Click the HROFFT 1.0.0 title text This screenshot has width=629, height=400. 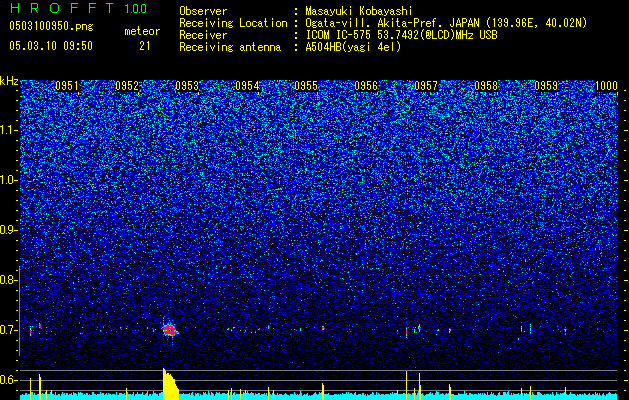point(78,8)
